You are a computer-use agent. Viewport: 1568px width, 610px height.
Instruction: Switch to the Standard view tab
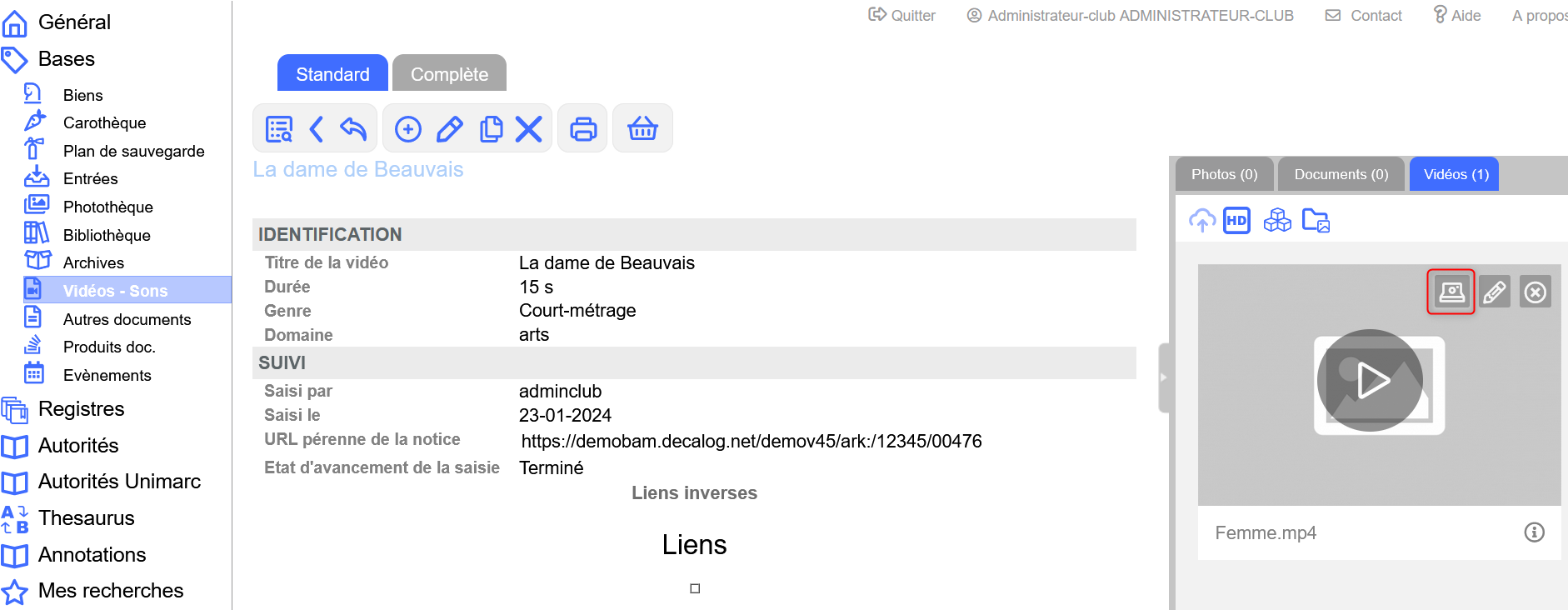pos(332,73)
